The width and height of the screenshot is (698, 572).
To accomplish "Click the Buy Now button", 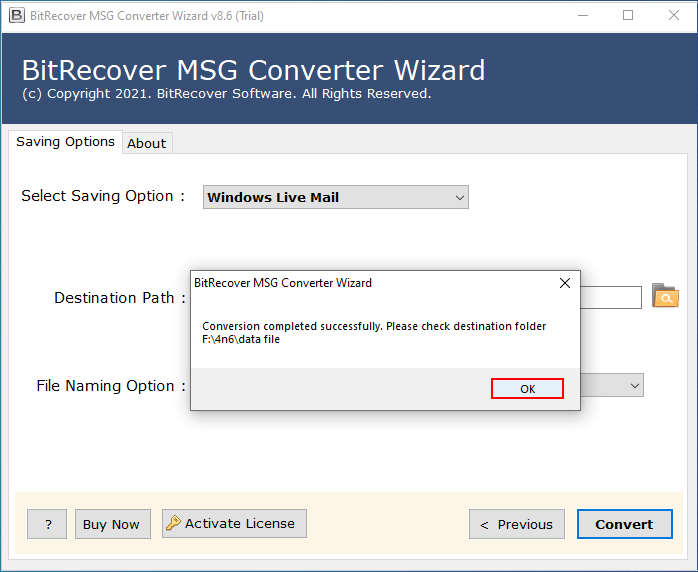I will tap(113, 524).
